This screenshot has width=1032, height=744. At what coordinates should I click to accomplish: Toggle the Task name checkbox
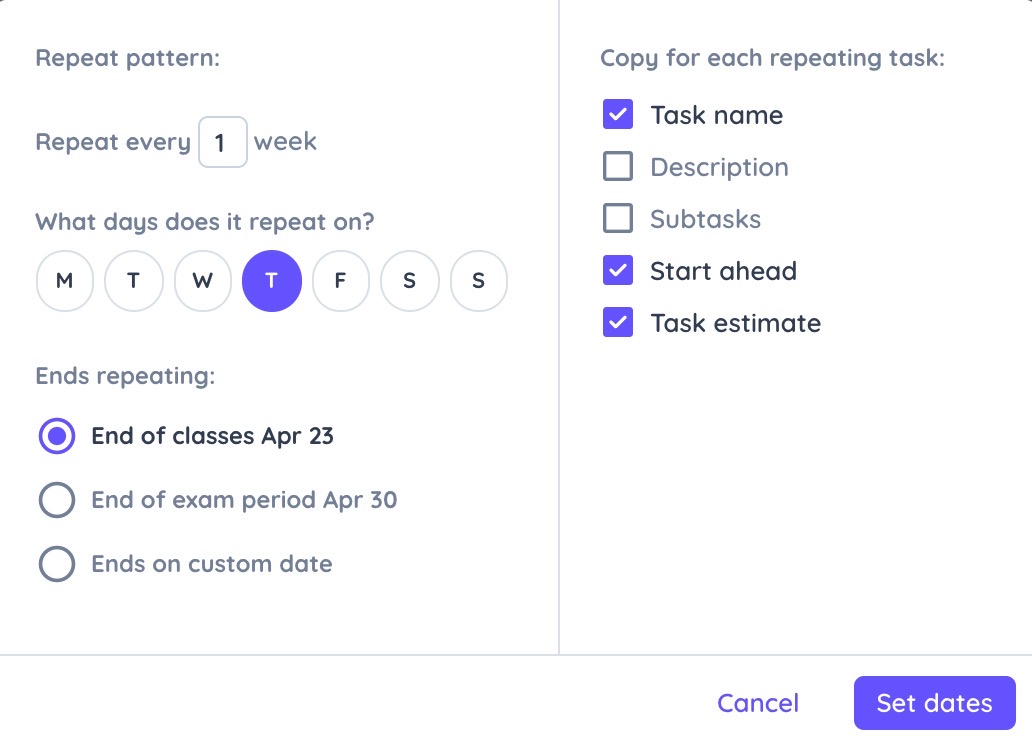617,115
